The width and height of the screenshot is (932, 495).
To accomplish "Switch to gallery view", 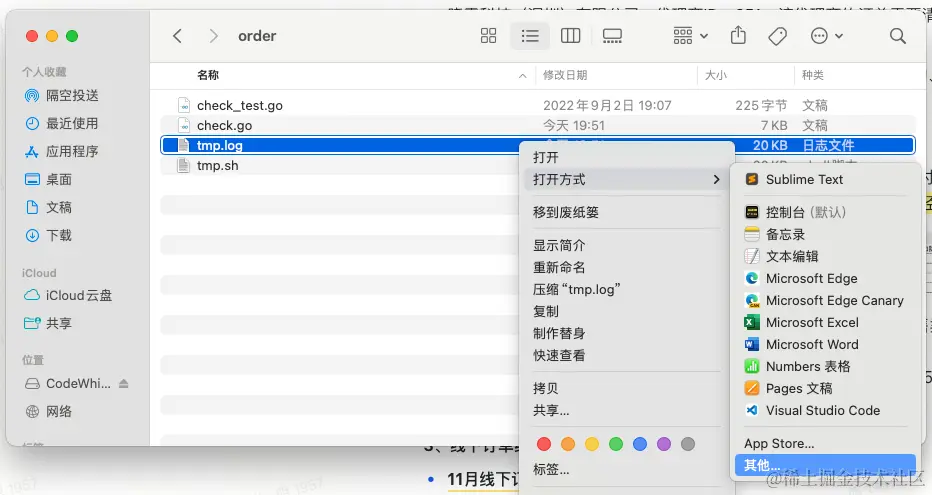I will 612,36.
